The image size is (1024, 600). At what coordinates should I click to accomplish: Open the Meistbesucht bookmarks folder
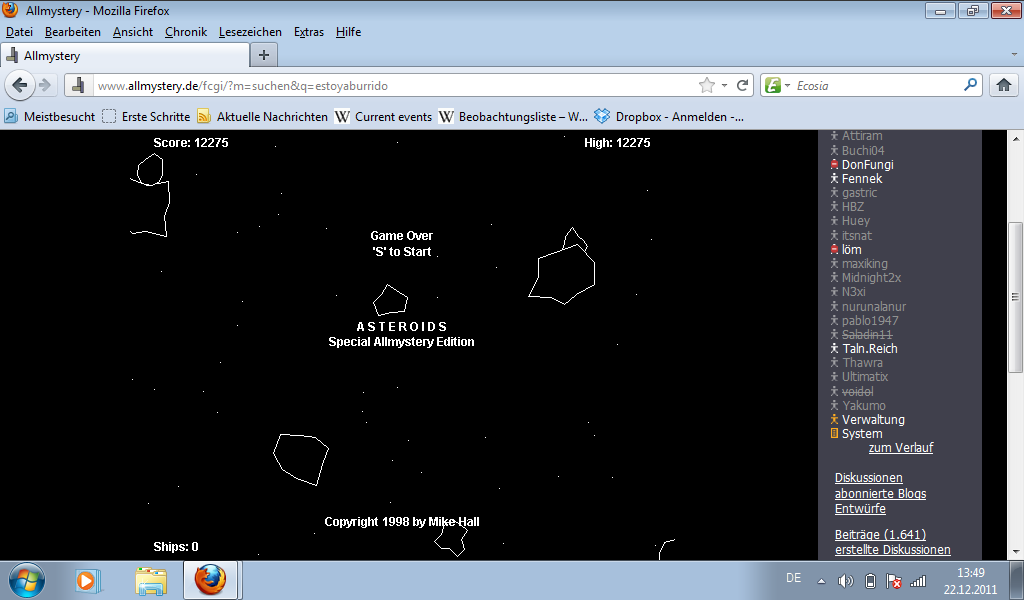point(50,117)
